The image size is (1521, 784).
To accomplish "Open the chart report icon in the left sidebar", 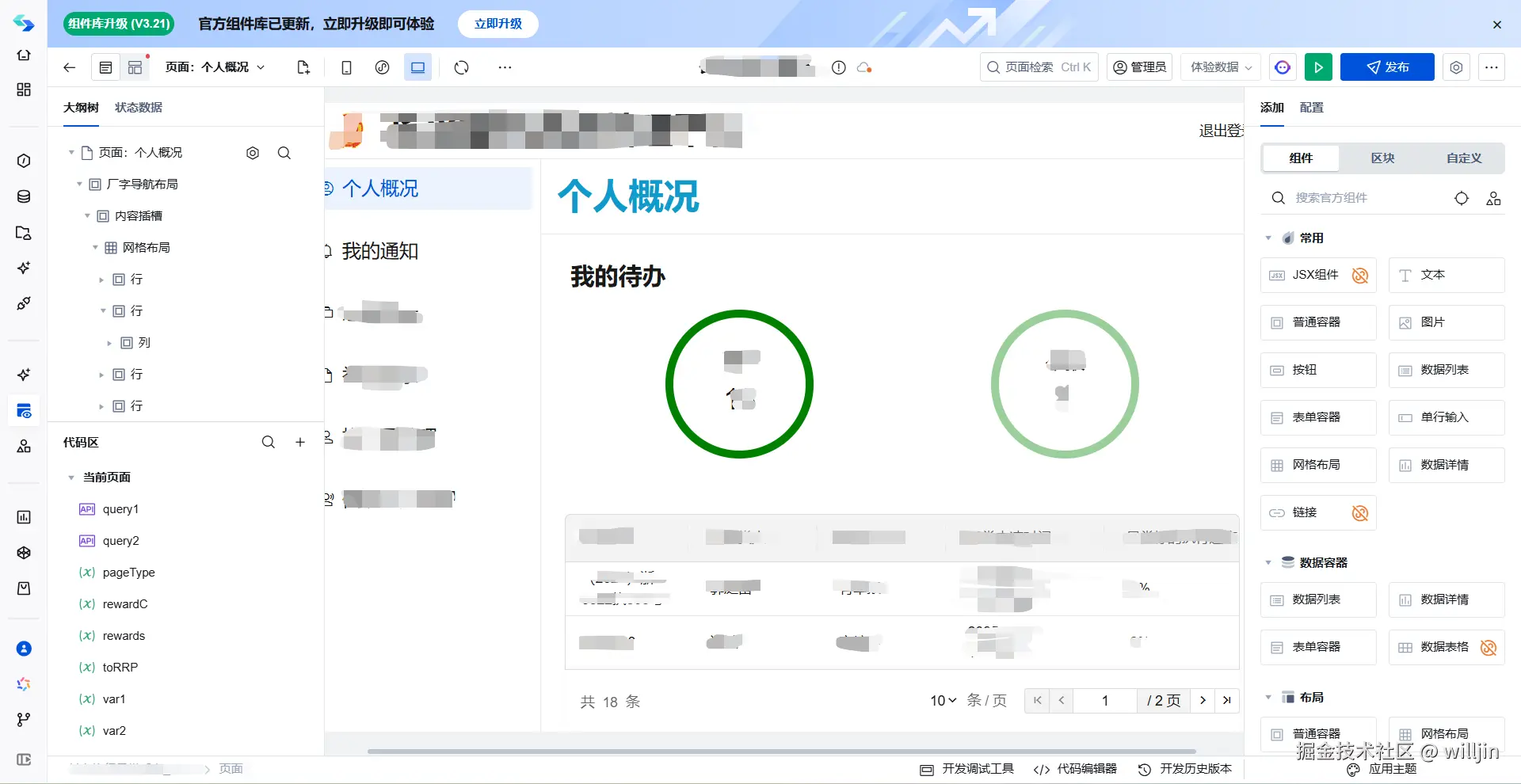I will tap(24, 517).
